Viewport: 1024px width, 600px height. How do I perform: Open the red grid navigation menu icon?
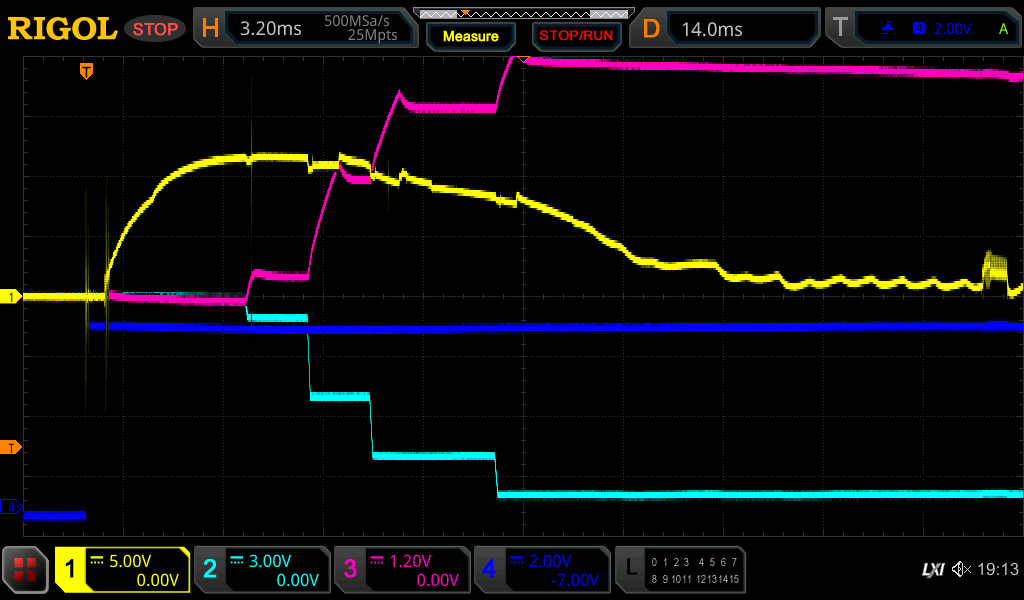(x=26, y=570)
